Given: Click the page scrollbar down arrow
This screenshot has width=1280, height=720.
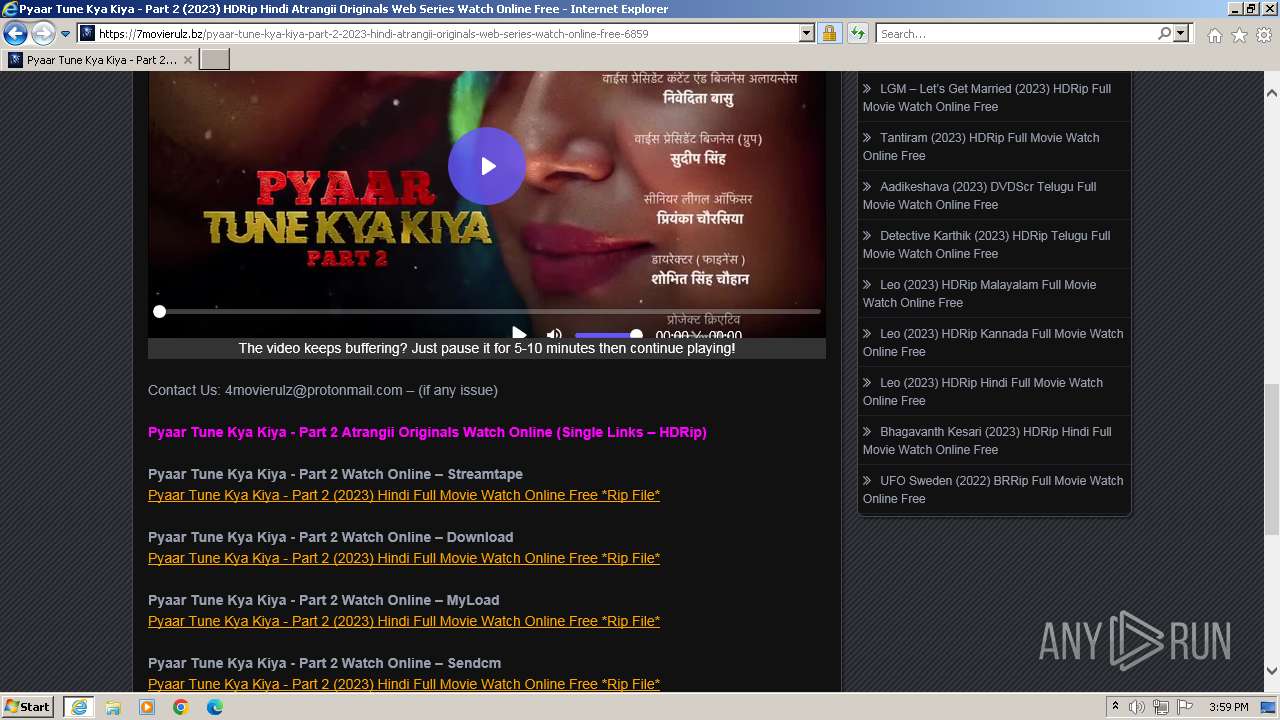Looking at the screenshot, I should [x=1271, y=671].
